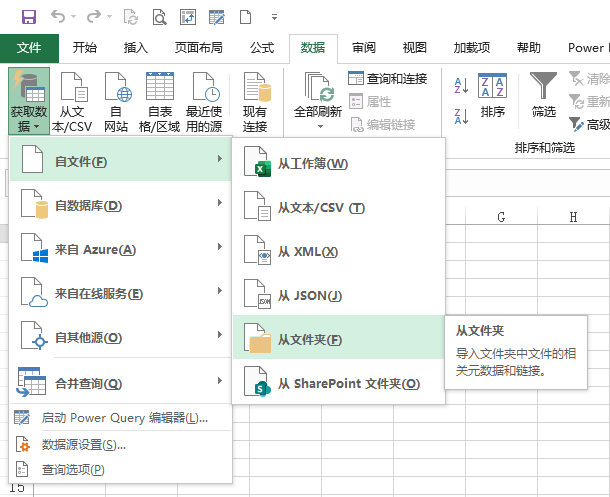The image size is (610, 497).
Task: Click 查询和连接 button
Action: [x=387, y=79]
